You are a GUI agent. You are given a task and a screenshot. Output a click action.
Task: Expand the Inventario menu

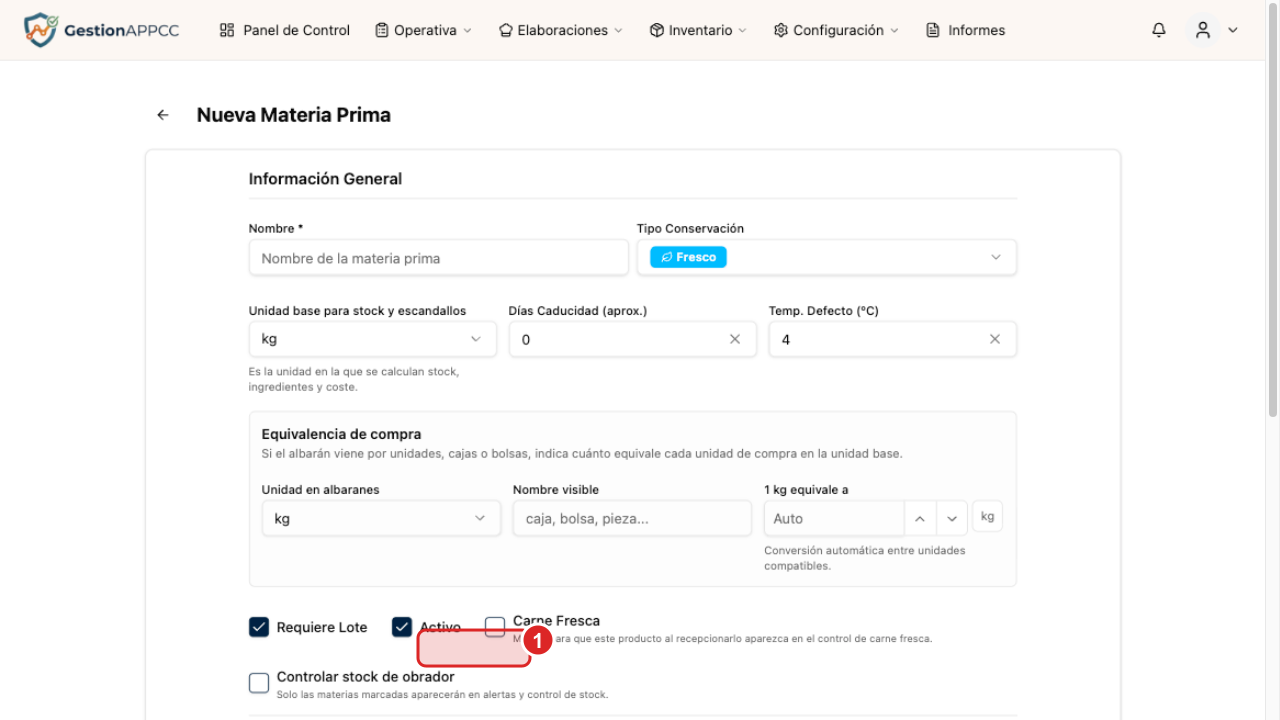(x=698, y=30)
